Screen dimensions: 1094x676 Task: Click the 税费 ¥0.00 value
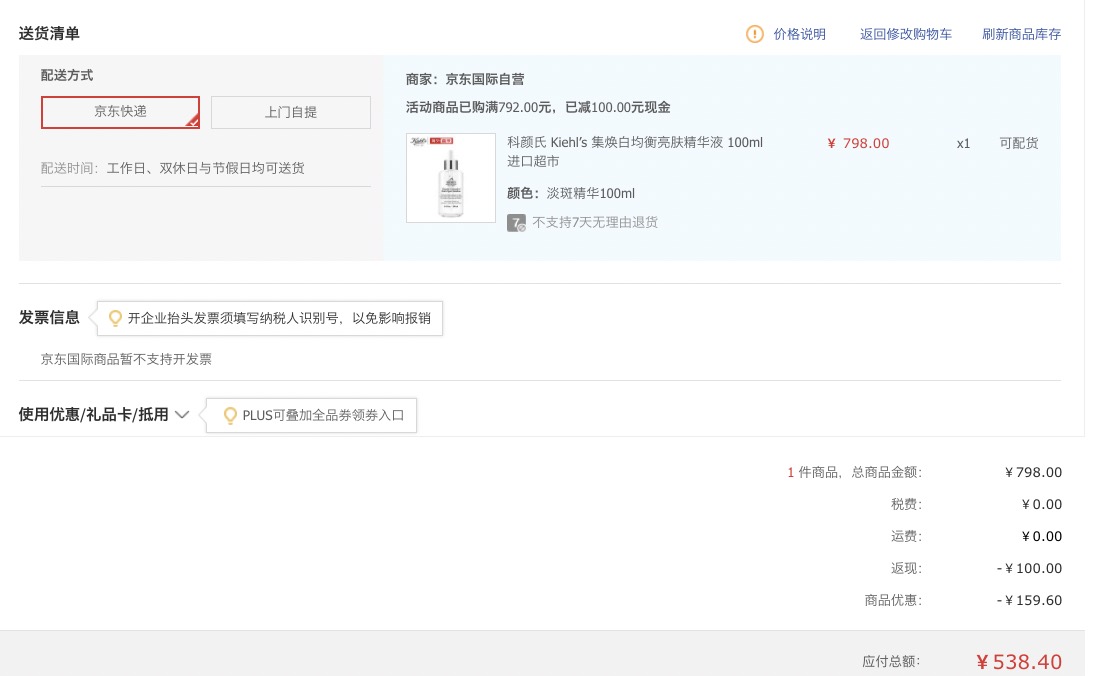pos(1041,504)
